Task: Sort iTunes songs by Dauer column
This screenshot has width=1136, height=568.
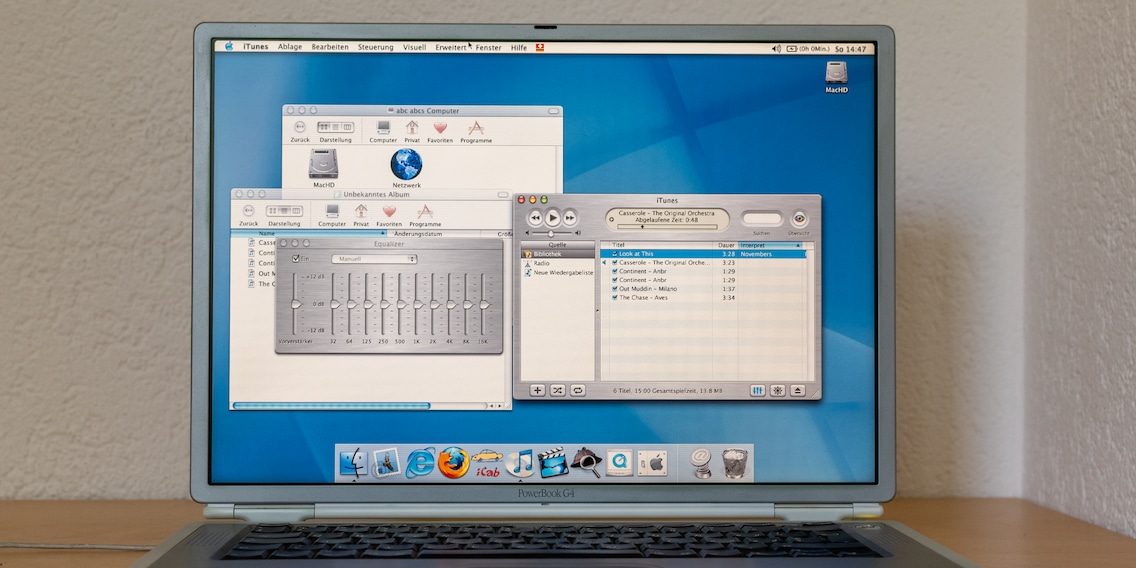Action: click(x=727, y=246)
